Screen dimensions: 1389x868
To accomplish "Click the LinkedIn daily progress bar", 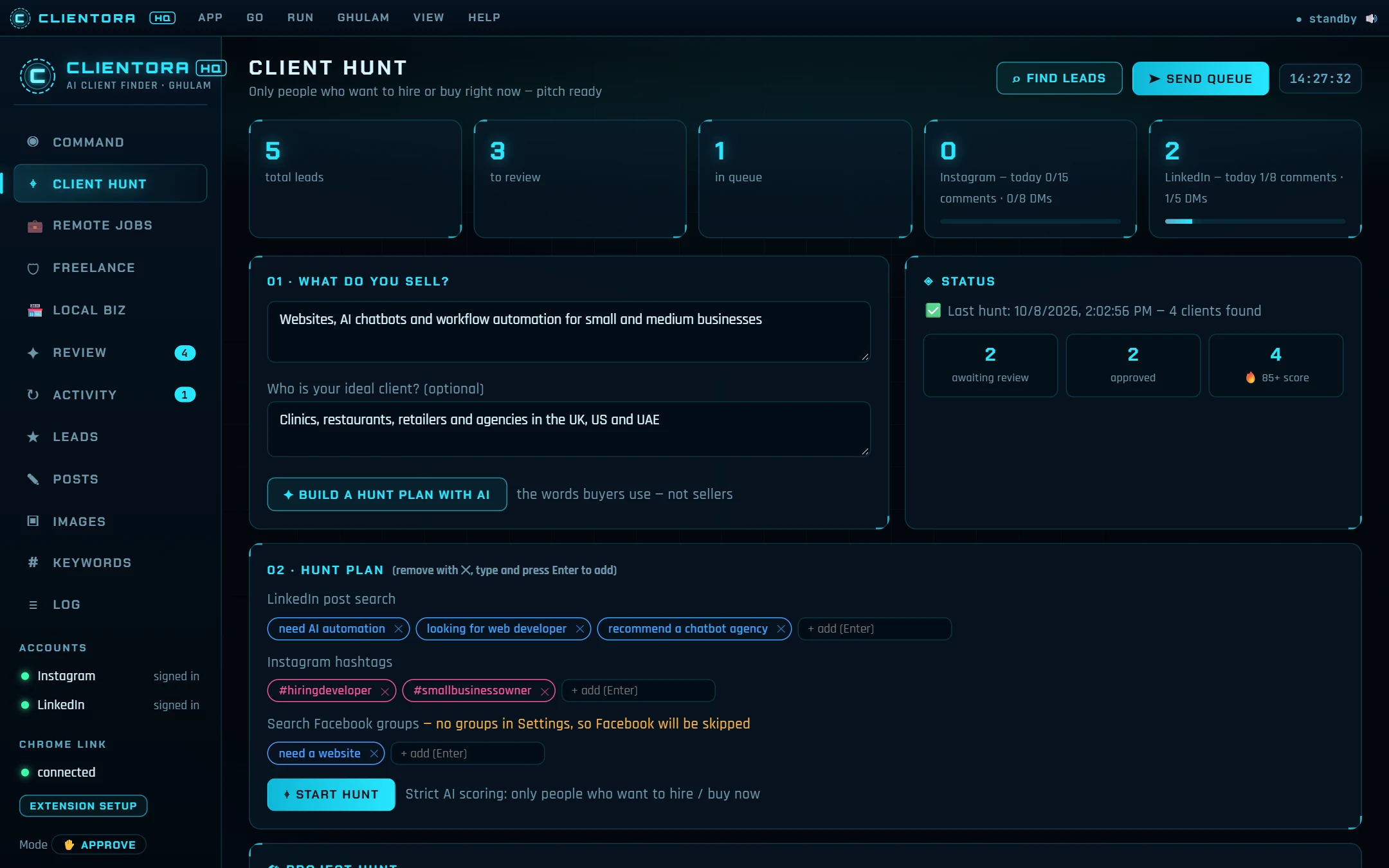I will [1255, 221].
